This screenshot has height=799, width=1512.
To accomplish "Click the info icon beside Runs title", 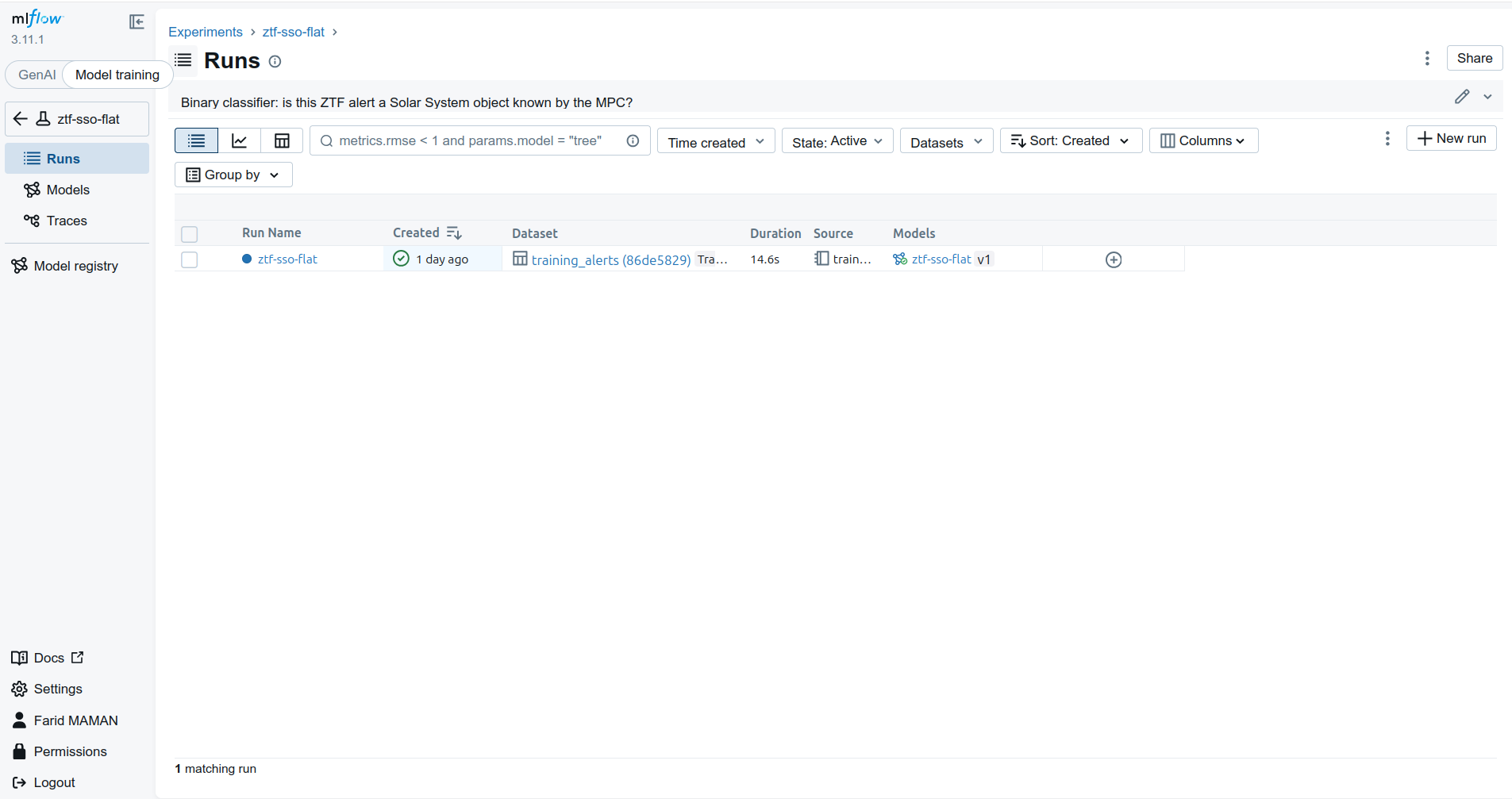I will click(x=275, y=61).
